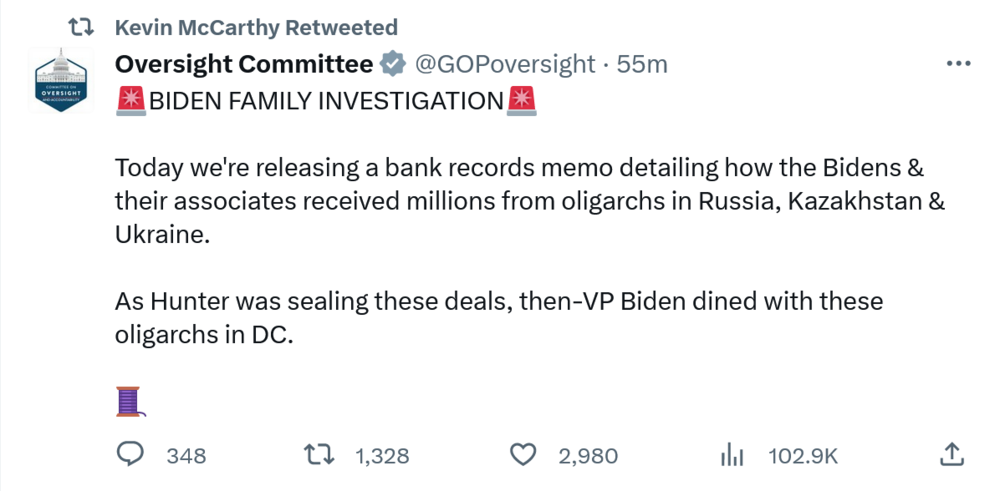The height and width of the screenshot is (491, 1000).
Task: Click the 2,980 likes count
Action: point(588,456)
